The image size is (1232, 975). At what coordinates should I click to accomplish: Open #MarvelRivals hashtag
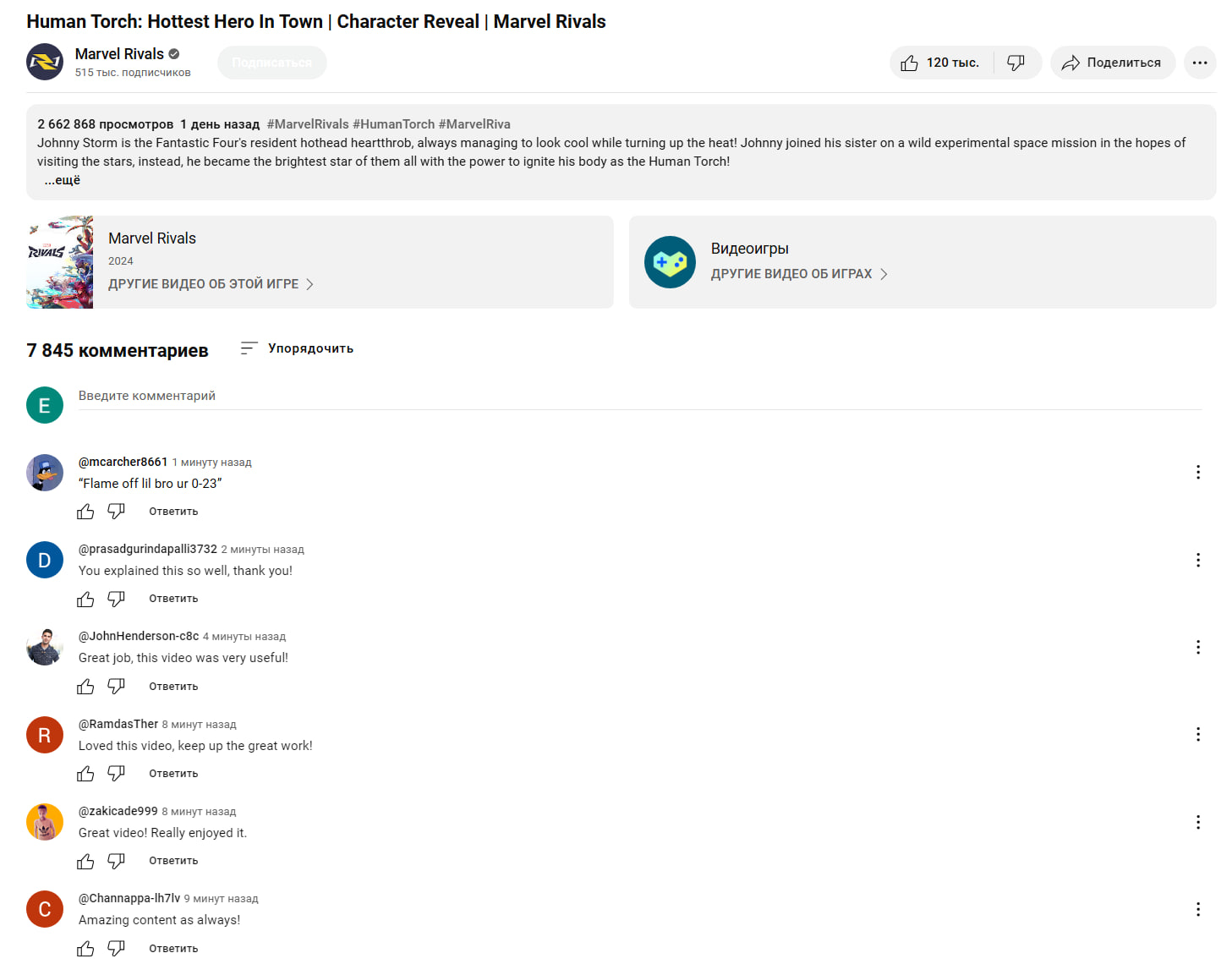(x=308, y=124)
